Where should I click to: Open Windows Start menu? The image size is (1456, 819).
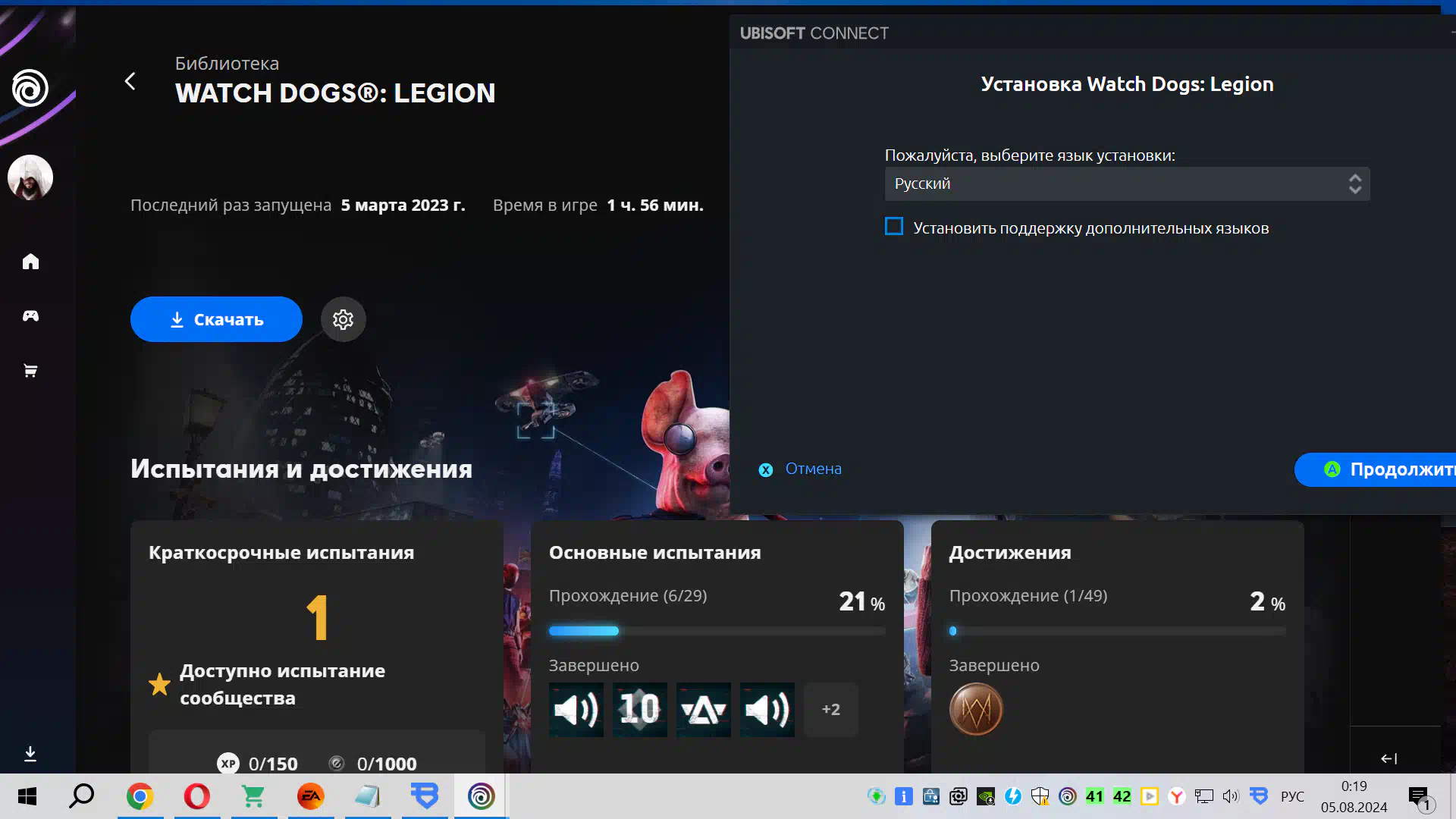[x=27, y=796]
